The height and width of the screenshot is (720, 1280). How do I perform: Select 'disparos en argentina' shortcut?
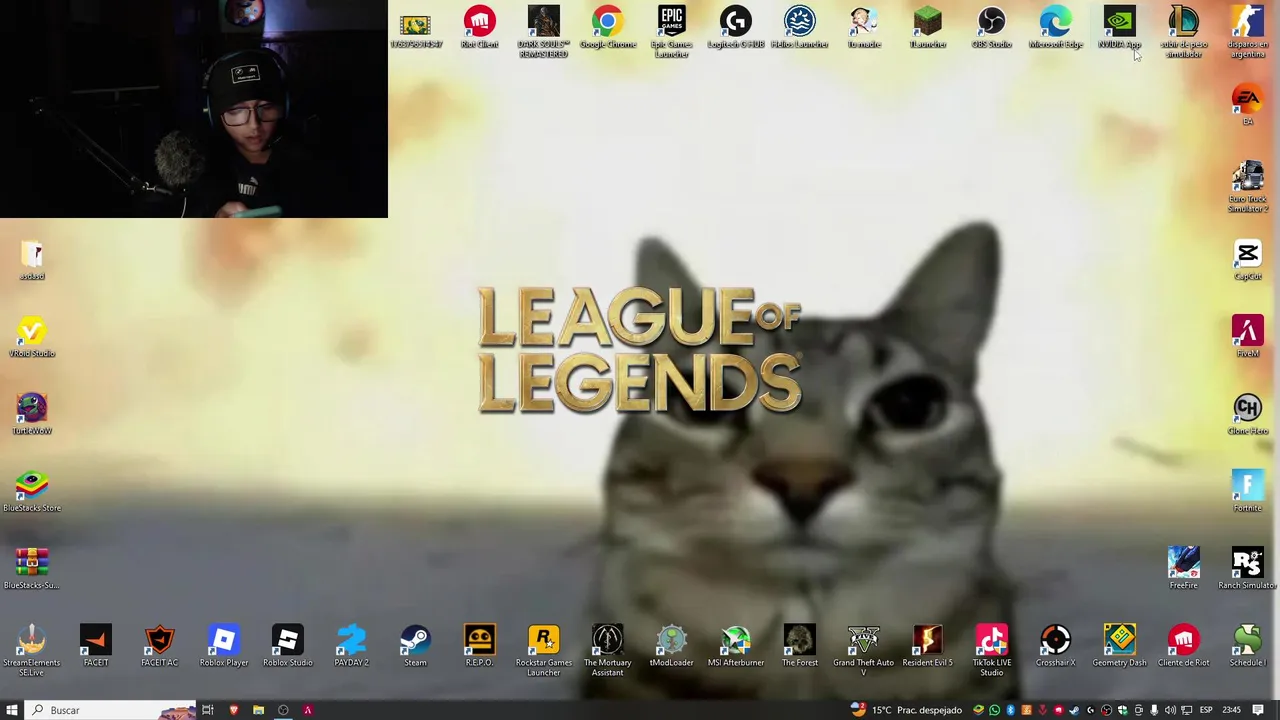(x=1247, y=31)
